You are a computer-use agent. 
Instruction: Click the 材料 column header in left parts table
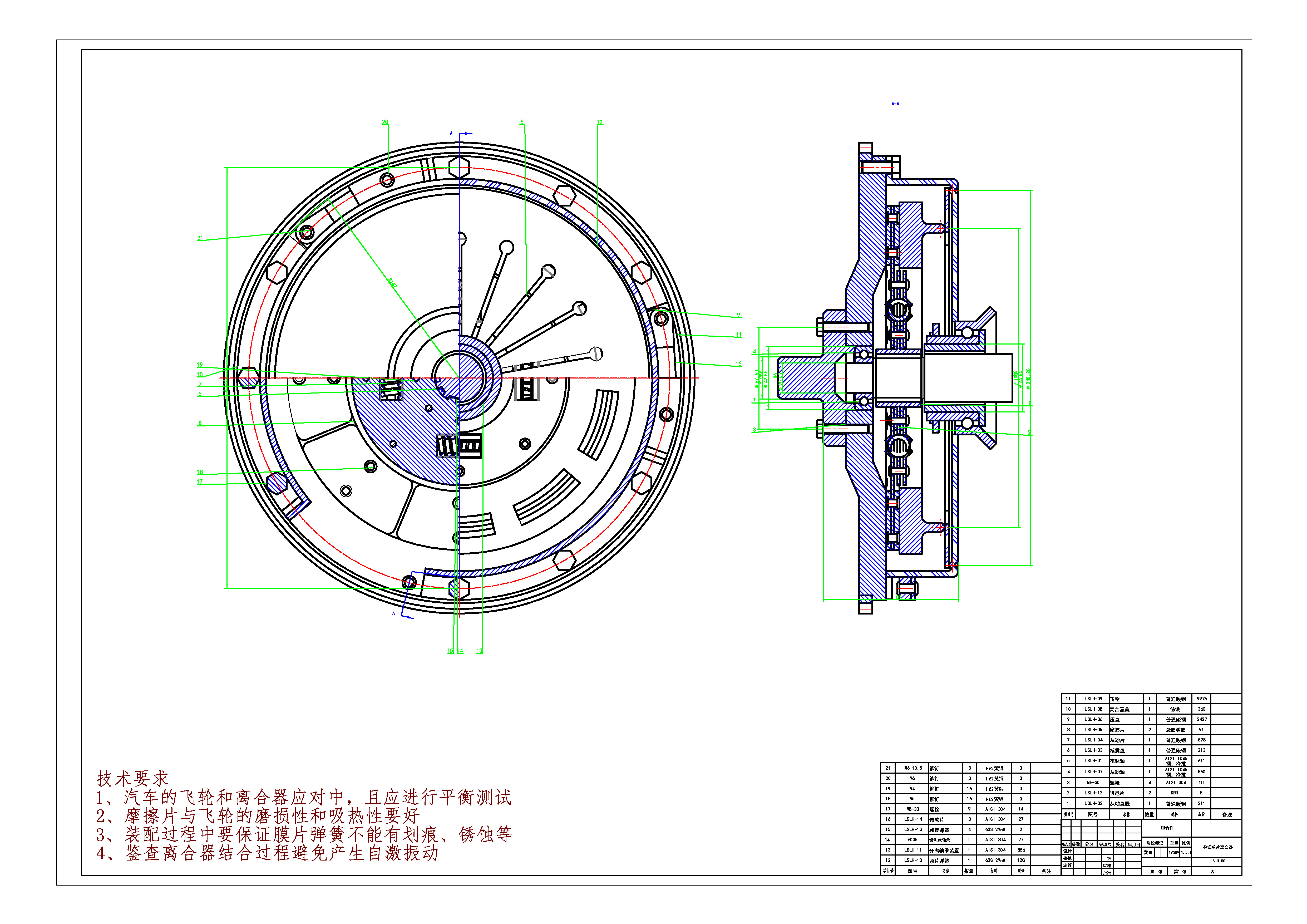tap(993, 871)
